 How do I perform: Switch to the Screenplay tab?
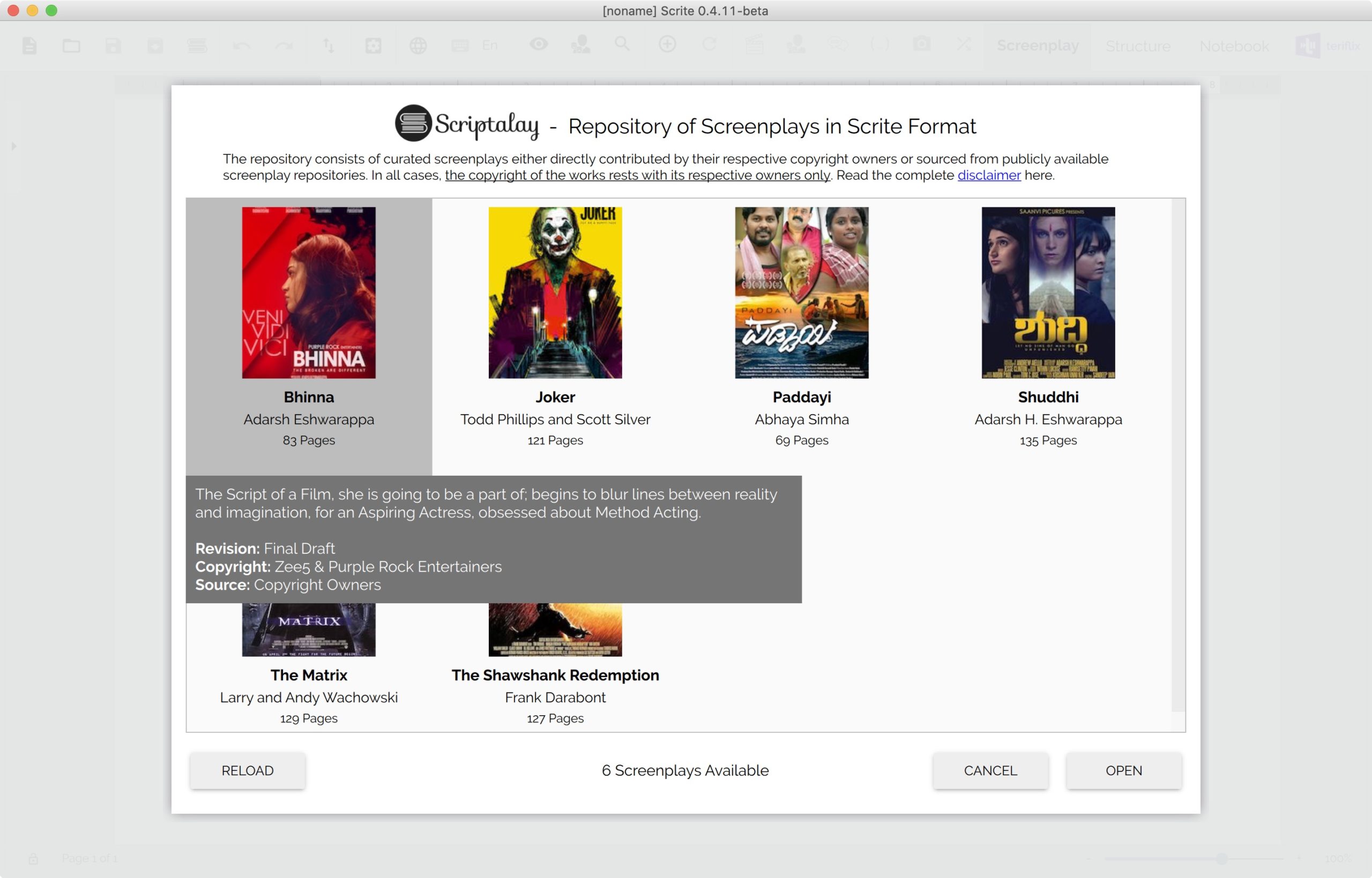1037,46
